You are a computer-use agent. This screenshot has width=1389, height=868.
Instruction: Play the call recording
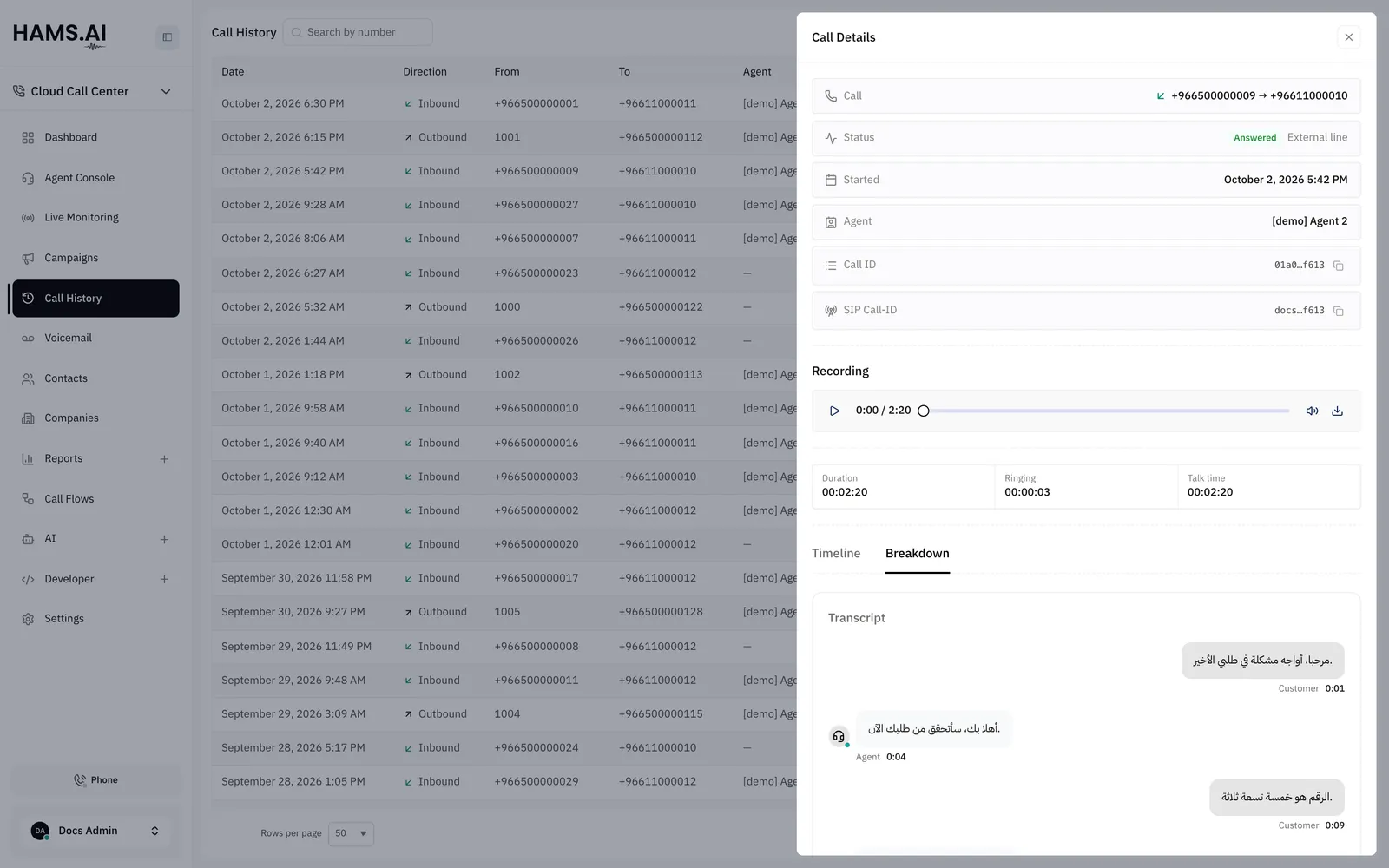tap(834, 411)
